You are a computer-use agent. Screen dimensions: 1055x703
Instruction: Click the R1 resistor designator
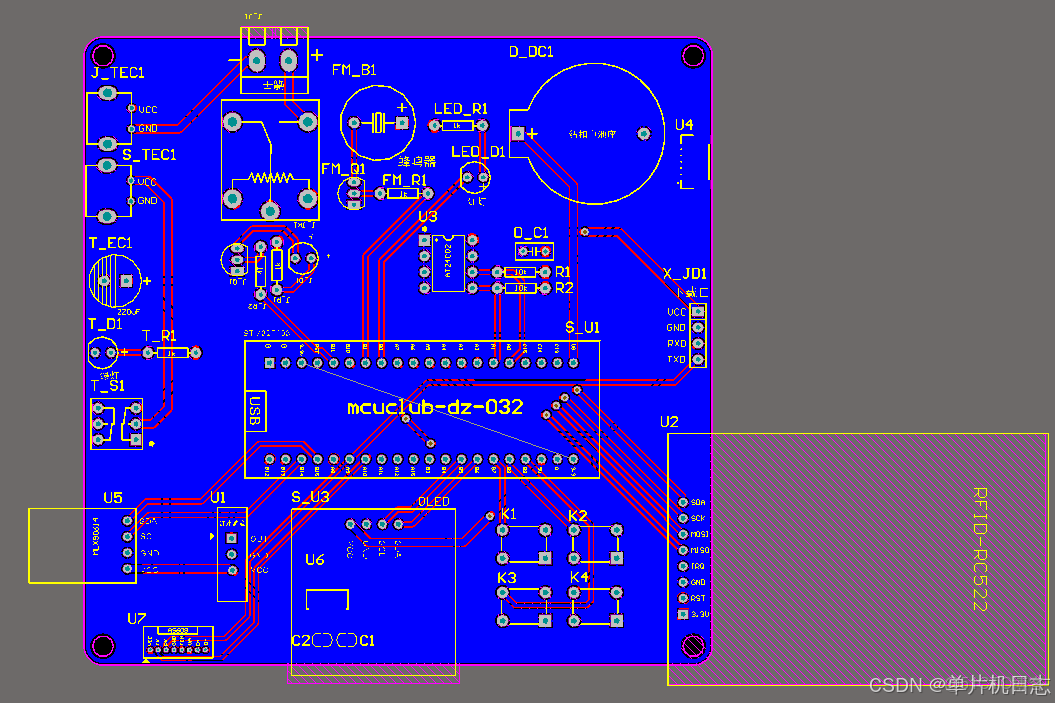tap(562, 272)
